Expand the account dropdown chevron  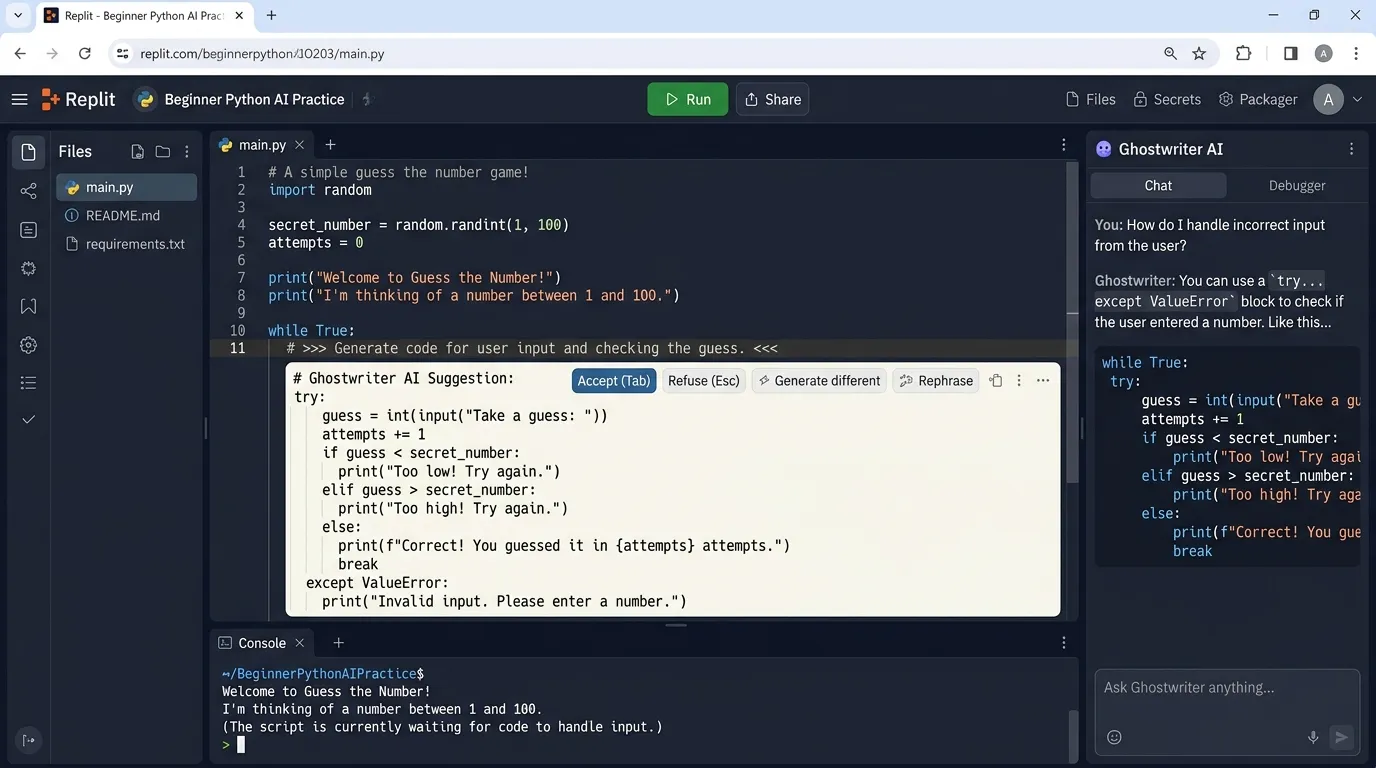1357,99
